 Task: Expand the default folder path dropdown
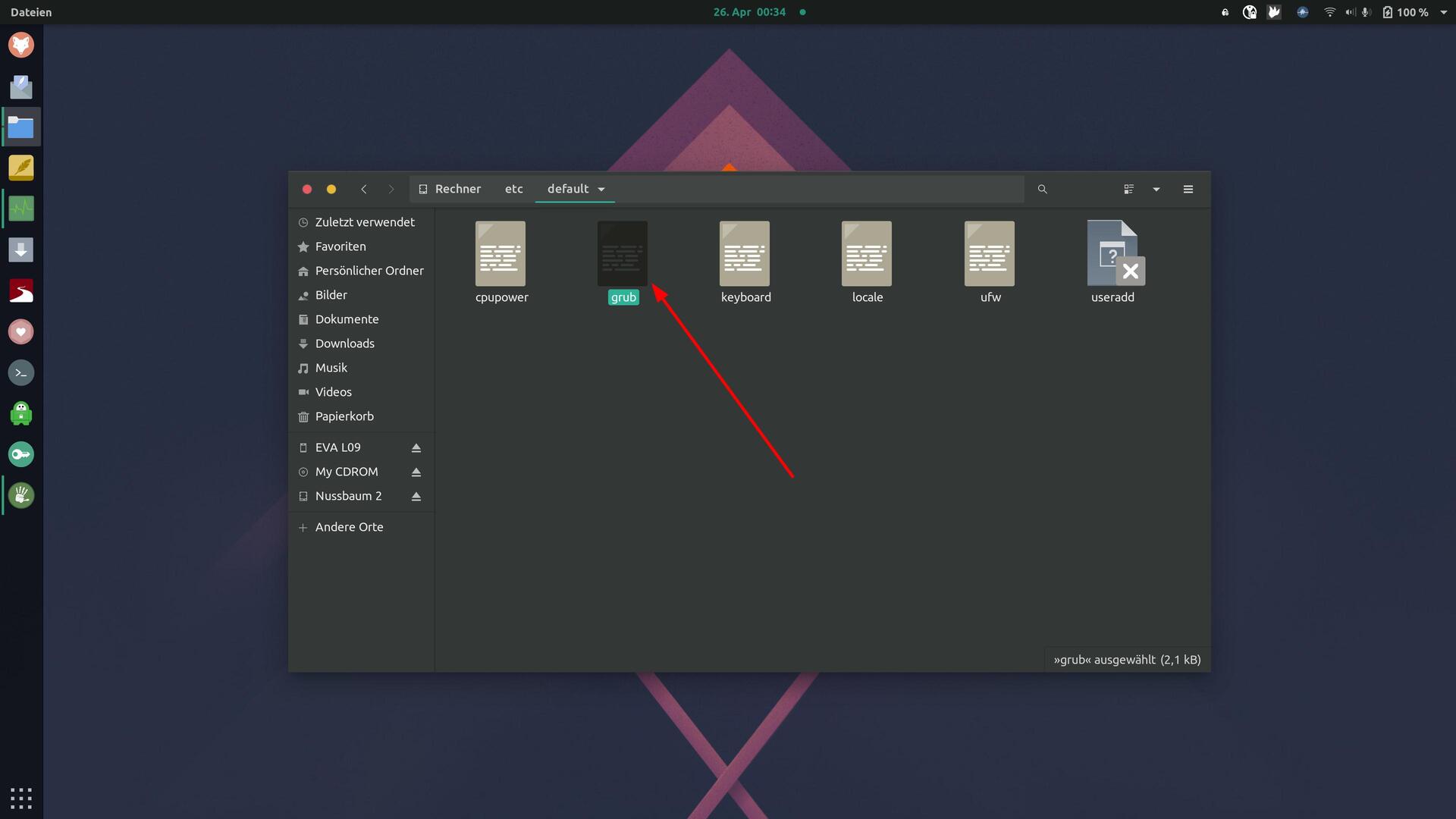click(x=601, y=190)
